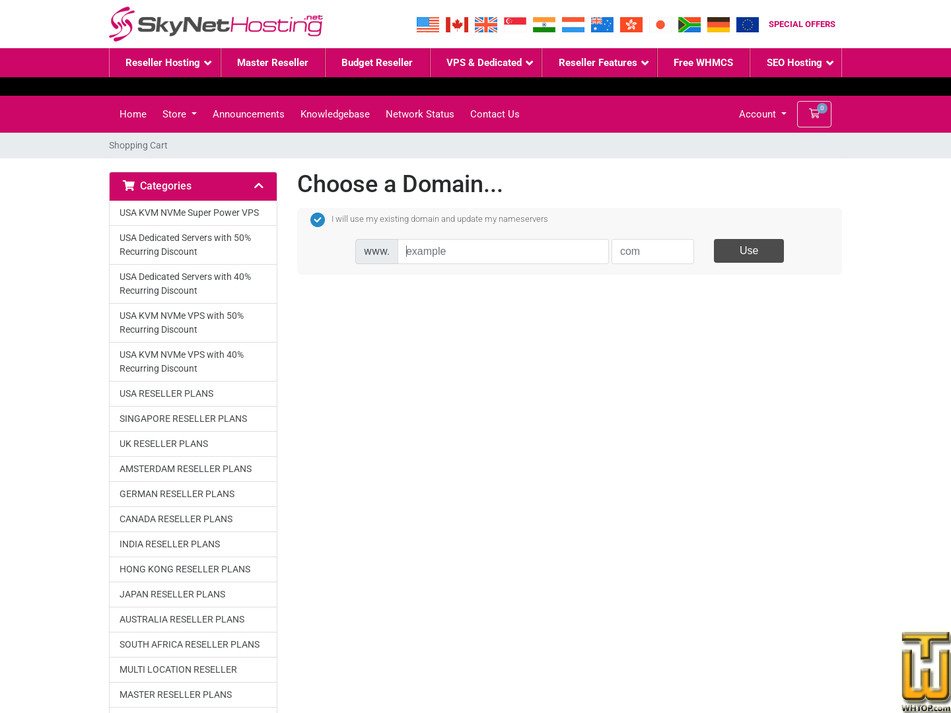Select the UK flag icon

click(x=486, y=24)
